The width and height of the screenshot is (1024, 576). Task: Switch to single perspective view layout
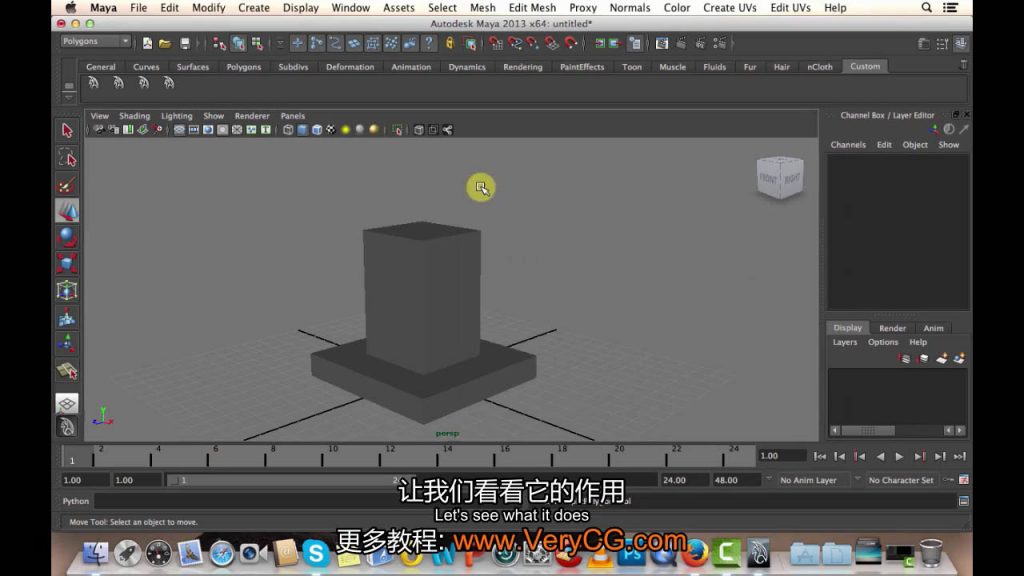click(x=67, y=404)
